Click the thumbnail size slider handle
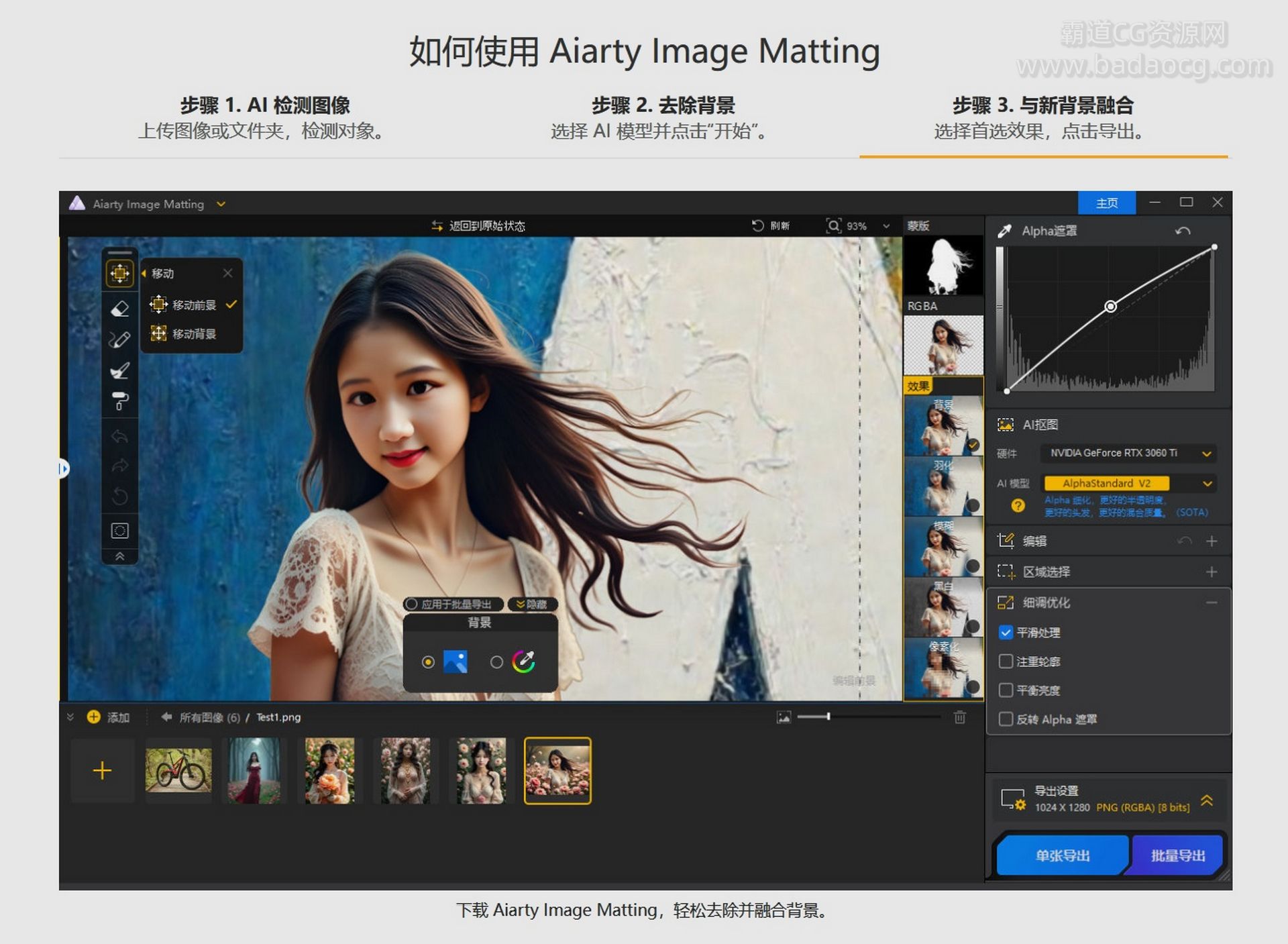The image size is (1288, 944). [x=828, y=717]
